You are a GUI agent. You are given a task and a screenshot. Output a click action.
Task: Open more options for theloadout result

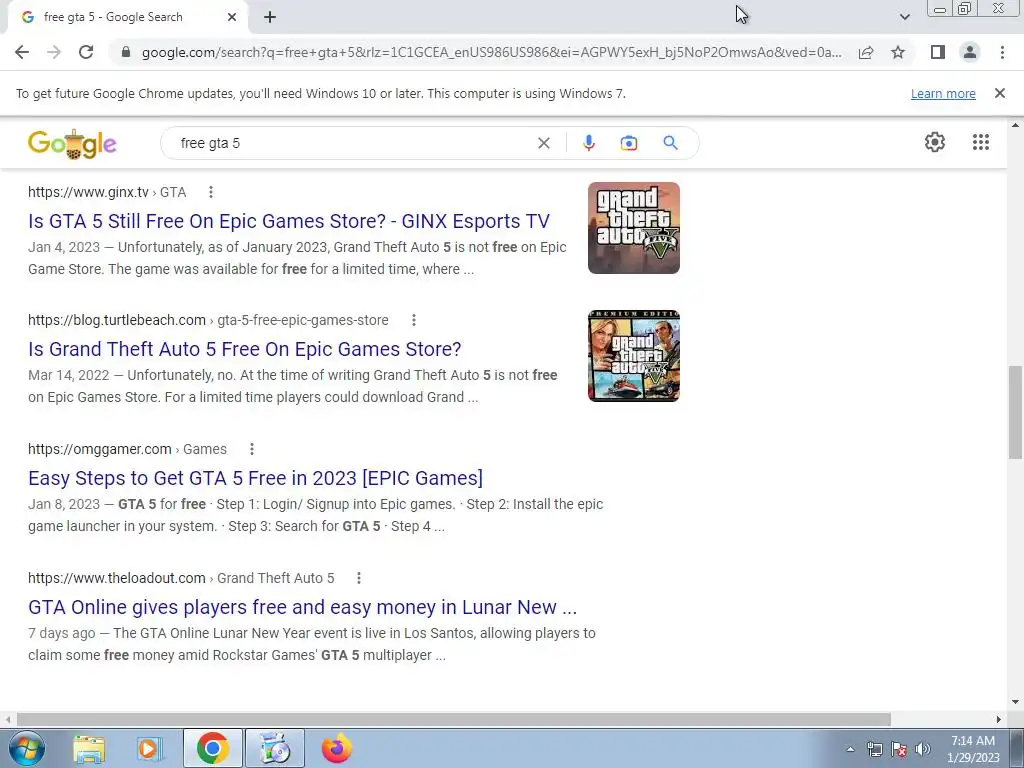pos(359,578)
